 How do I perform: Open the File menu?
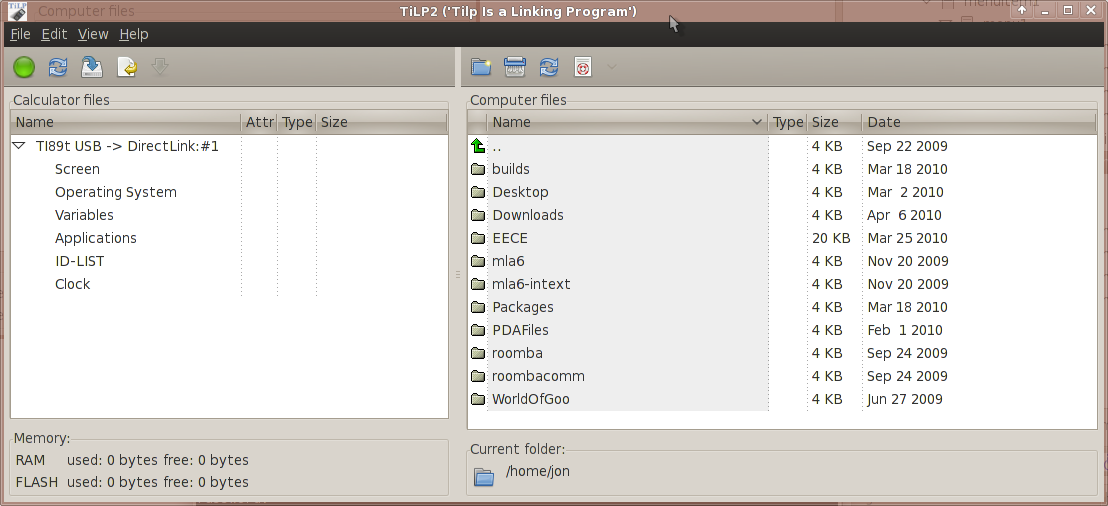[20, 34]
